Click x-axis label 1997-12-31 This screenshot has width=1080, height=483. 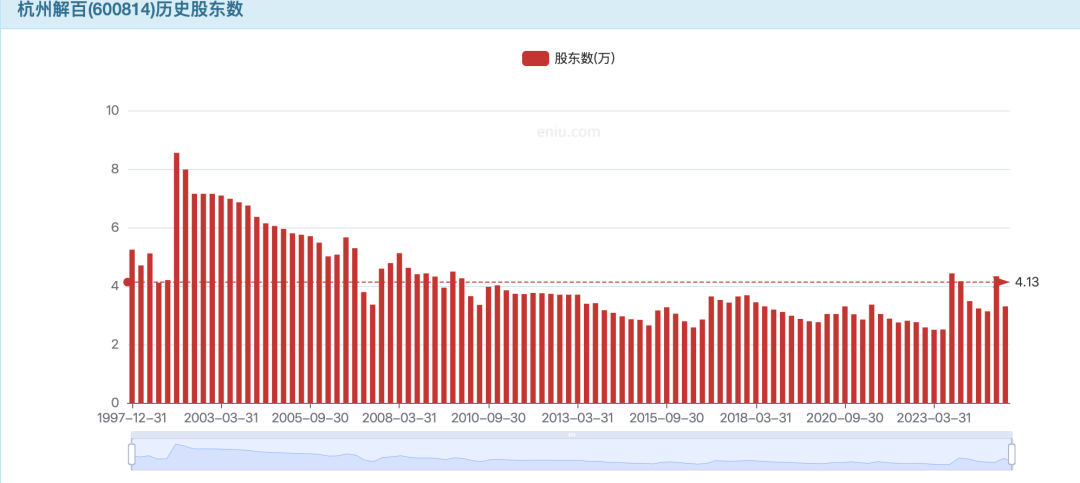[132, 418]
